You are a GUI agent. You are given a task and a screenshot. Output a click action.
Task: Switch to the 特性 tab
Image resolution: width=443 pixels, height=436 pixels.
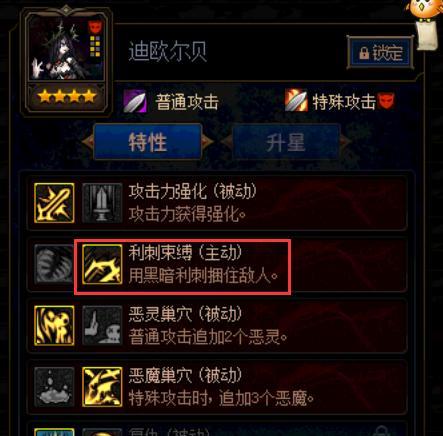pyautogui.click(x=148, y=142)
